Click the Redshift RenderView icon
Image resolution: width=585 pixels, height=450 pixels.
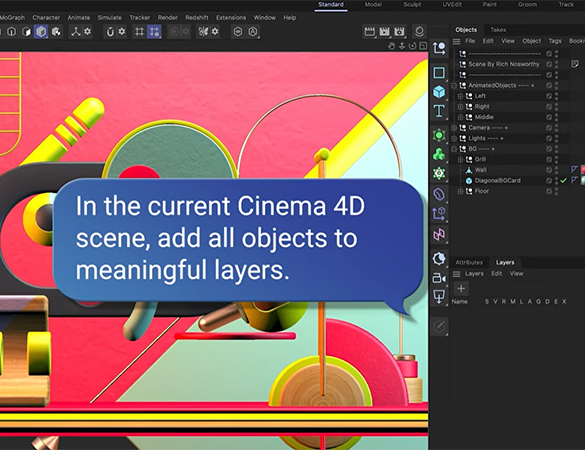click(x=419, y=31)
